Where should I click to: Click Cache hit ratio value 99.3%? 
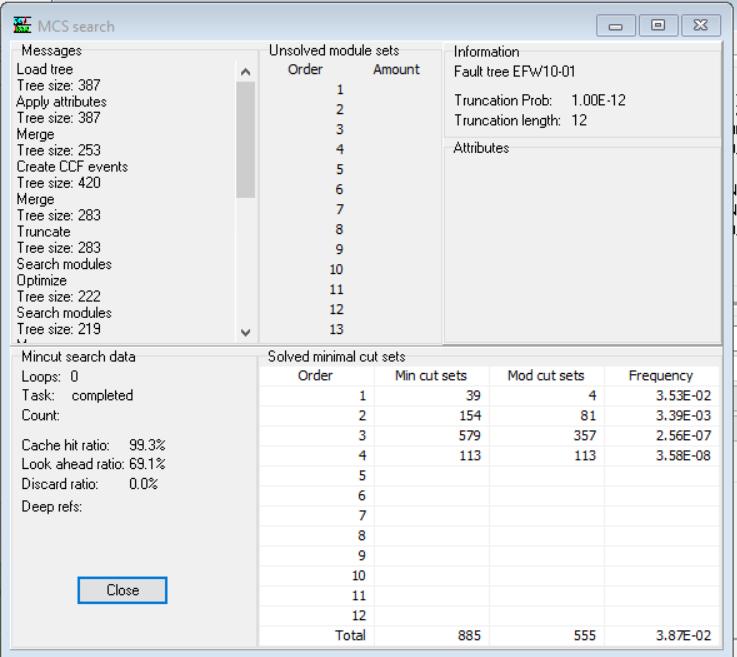(147, 445)
